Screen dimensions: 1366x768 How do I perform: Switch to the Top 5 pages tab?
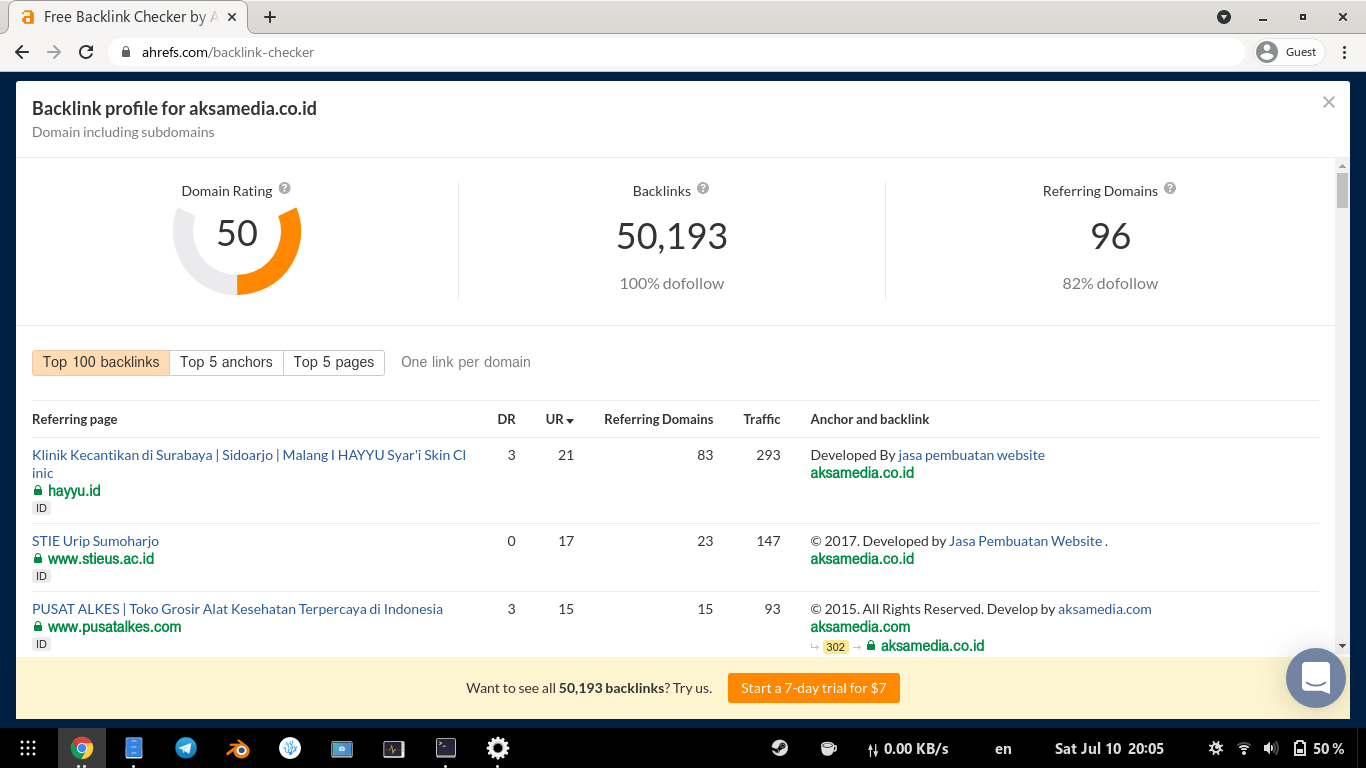[334, 362]
